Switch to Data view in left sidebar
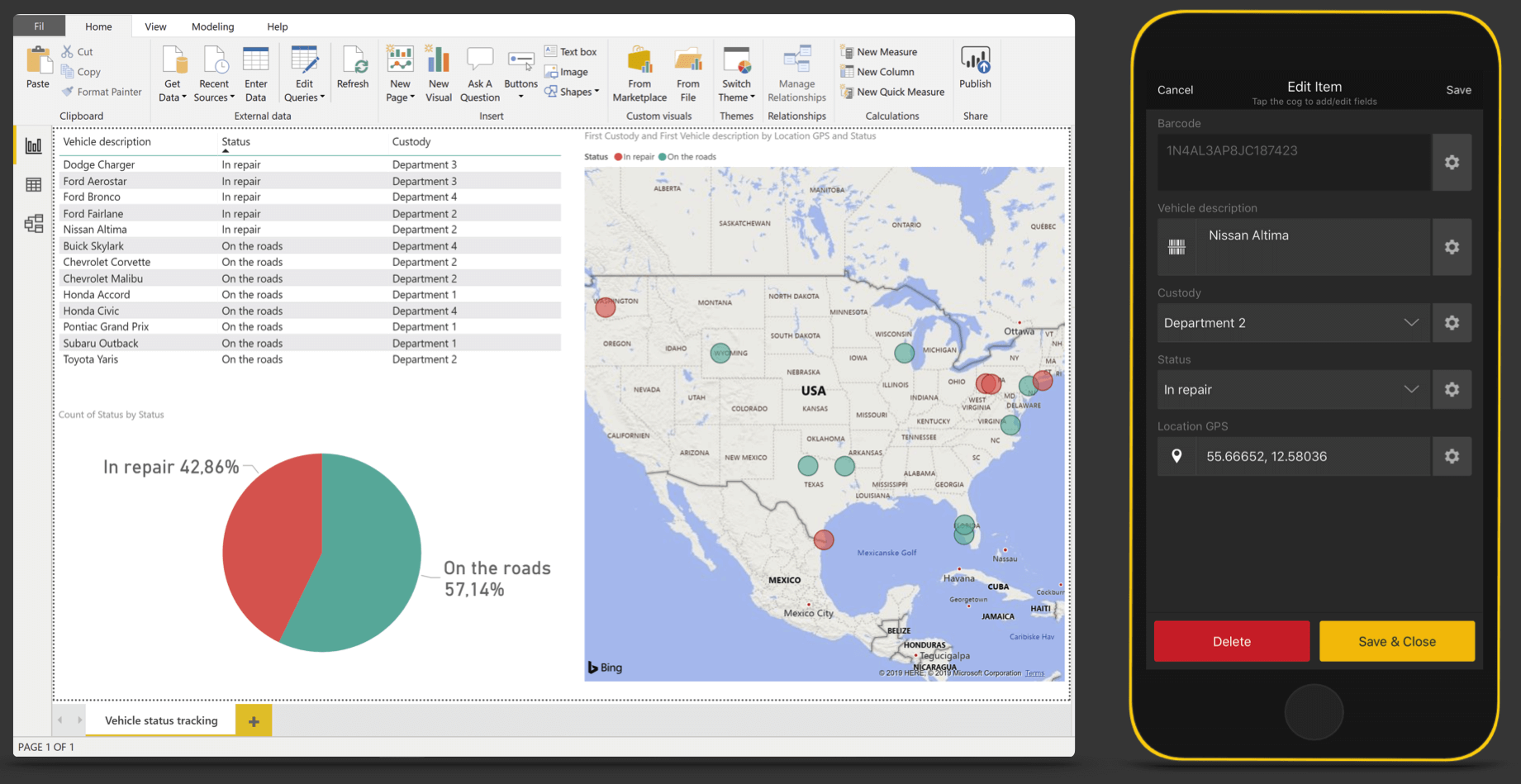This screenshot has height=784, width=1521. coord(34,185)
